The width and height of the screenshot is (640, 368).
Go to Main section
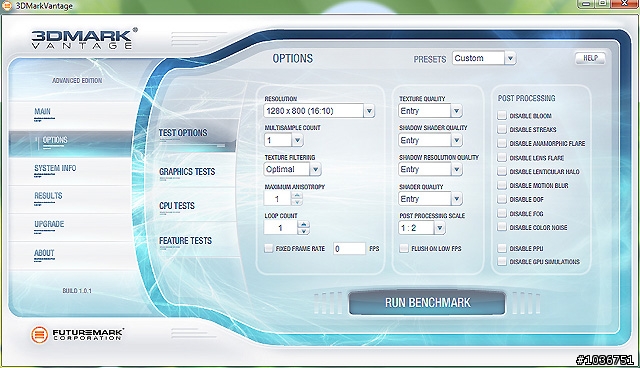coord(42,111)
